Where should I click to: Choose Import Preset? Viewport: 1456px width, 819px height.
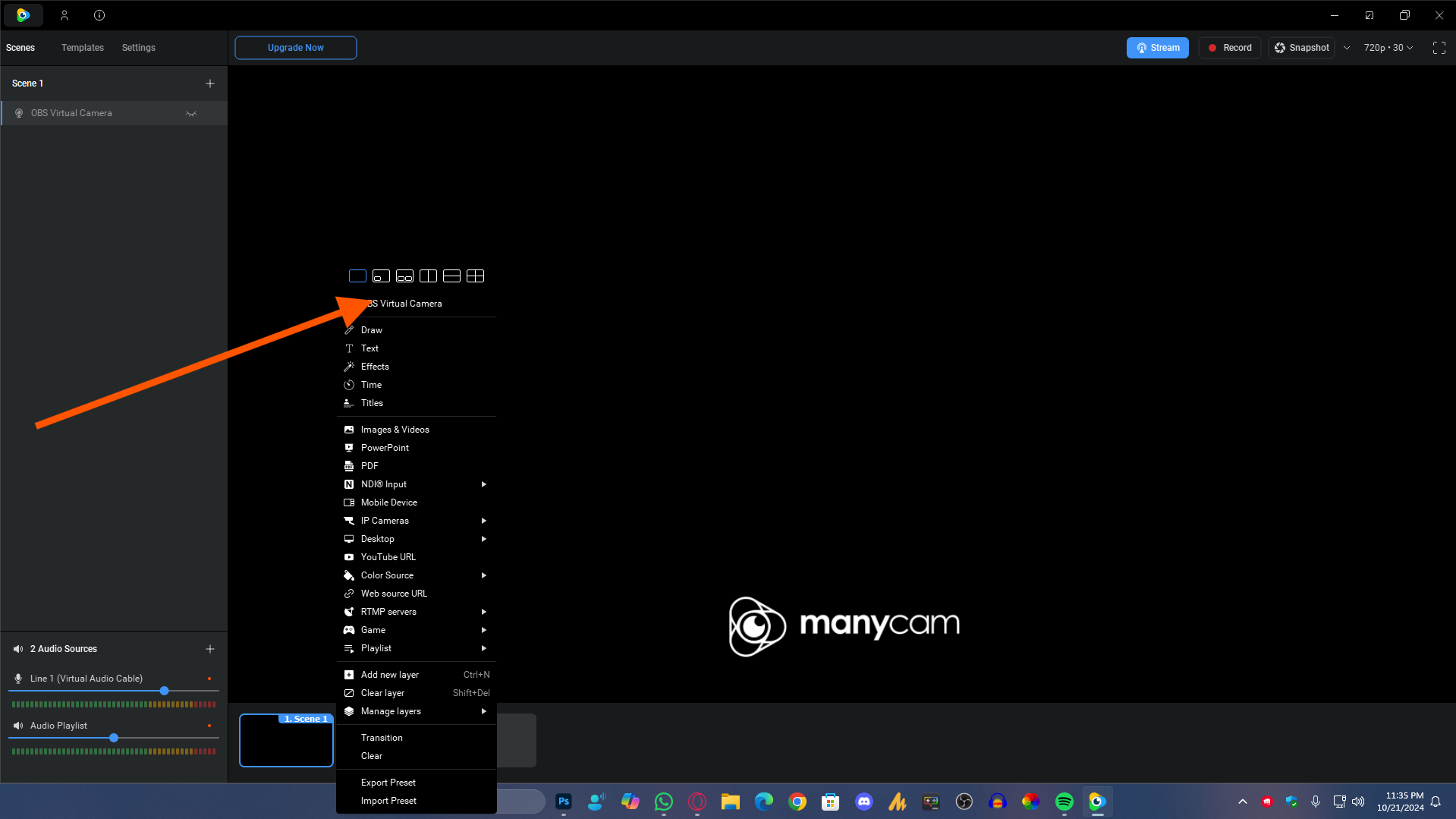417,801
